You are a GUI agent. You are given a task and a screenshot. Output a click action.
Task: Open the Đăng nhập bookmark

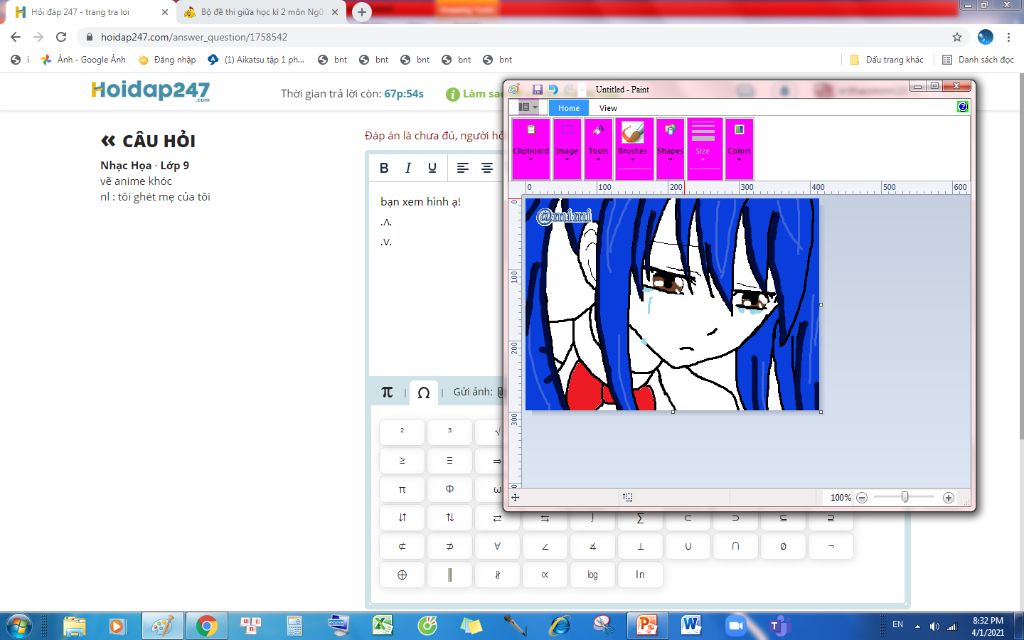[x=167, y=59]
